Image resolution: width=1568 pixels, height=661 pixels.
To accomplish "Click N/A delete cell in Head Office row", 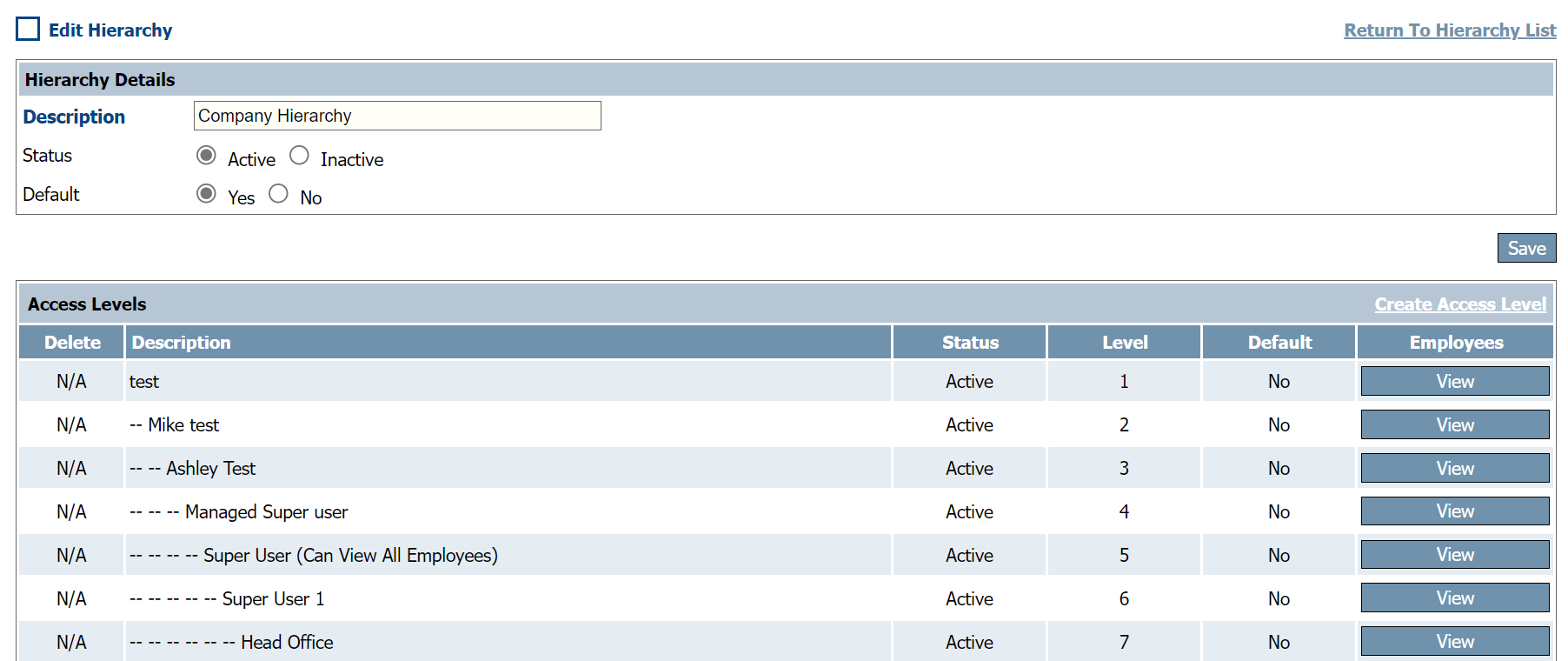I will [x=71, y=642].
